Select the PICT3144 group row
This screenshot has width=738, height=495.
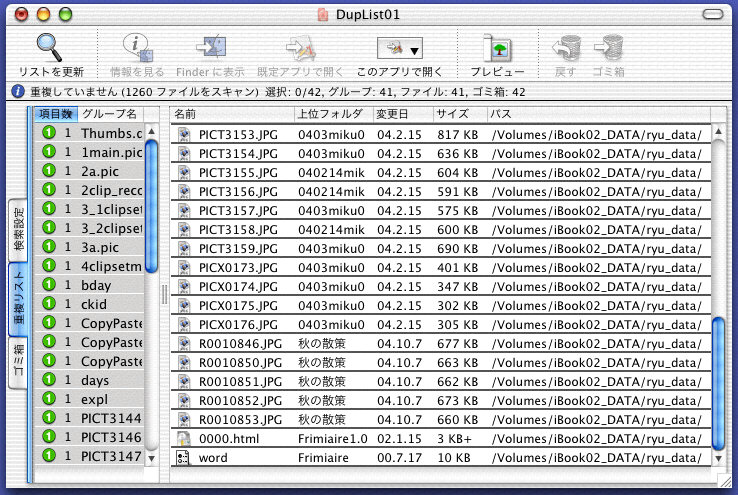coord(89,418)
